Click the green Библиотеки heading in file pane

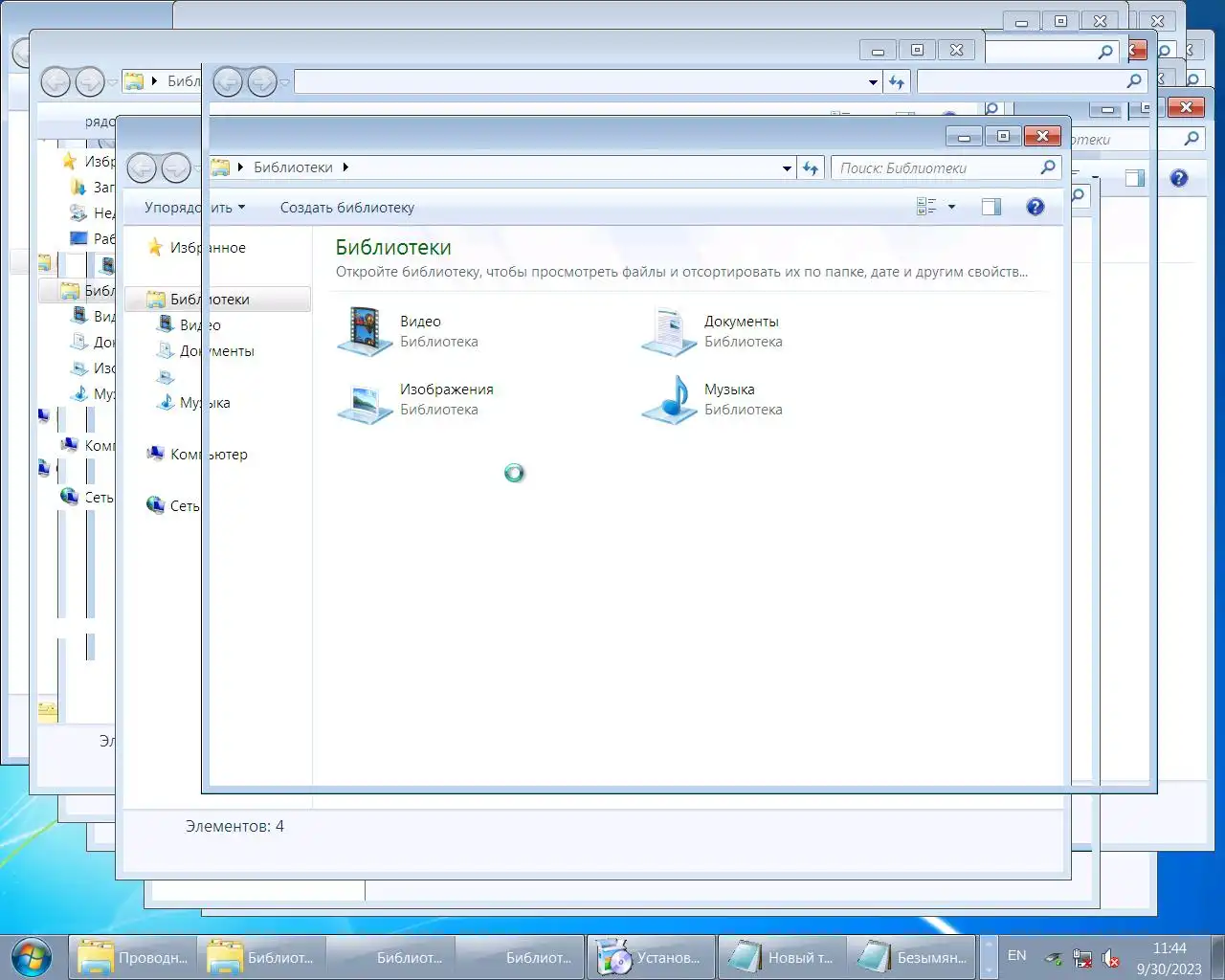(x=393, y=247)
